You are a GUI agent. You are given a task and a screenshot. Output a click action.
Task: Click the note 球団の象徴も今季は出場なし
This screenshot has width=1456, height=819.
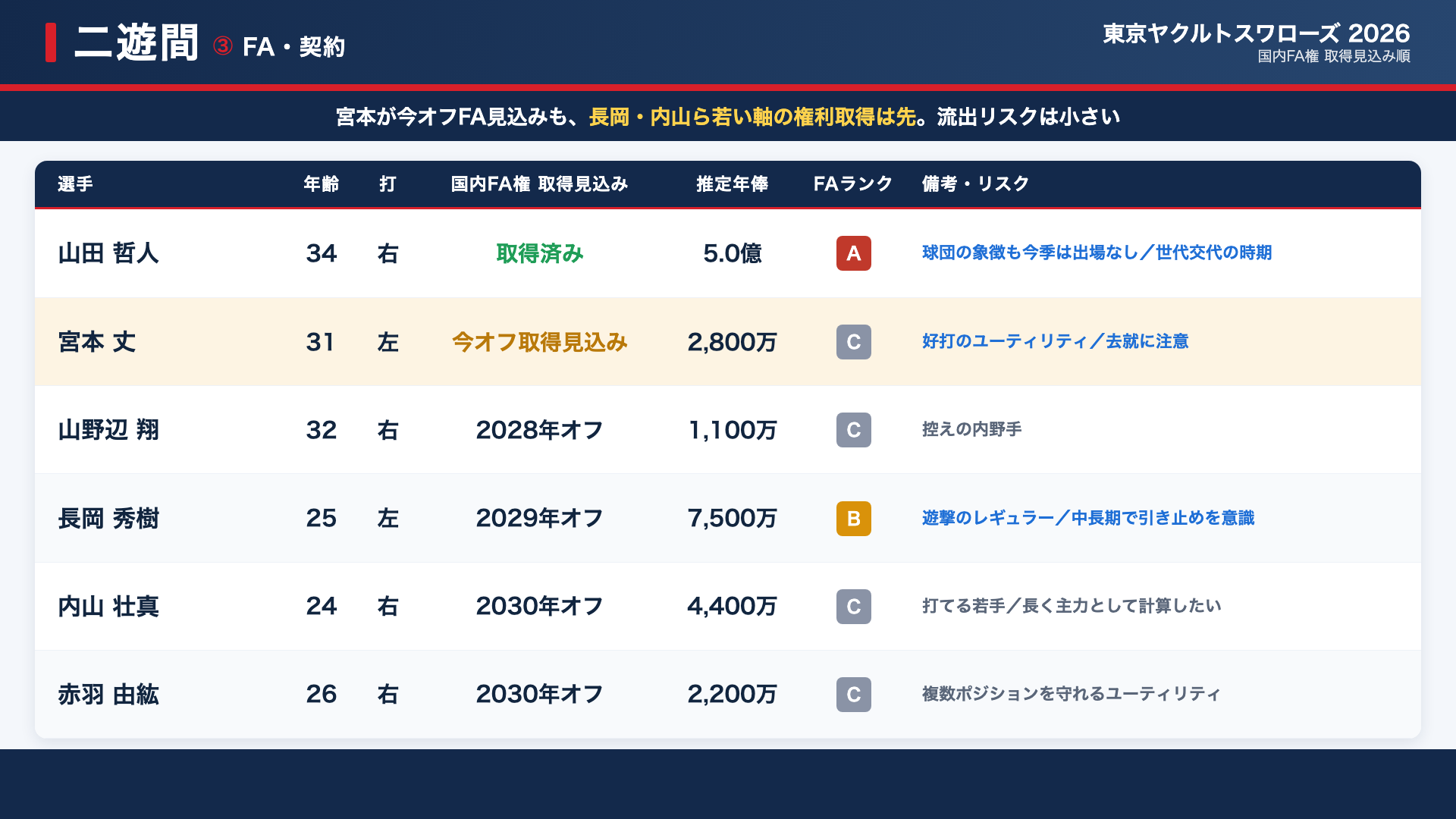coord(1030,253)
